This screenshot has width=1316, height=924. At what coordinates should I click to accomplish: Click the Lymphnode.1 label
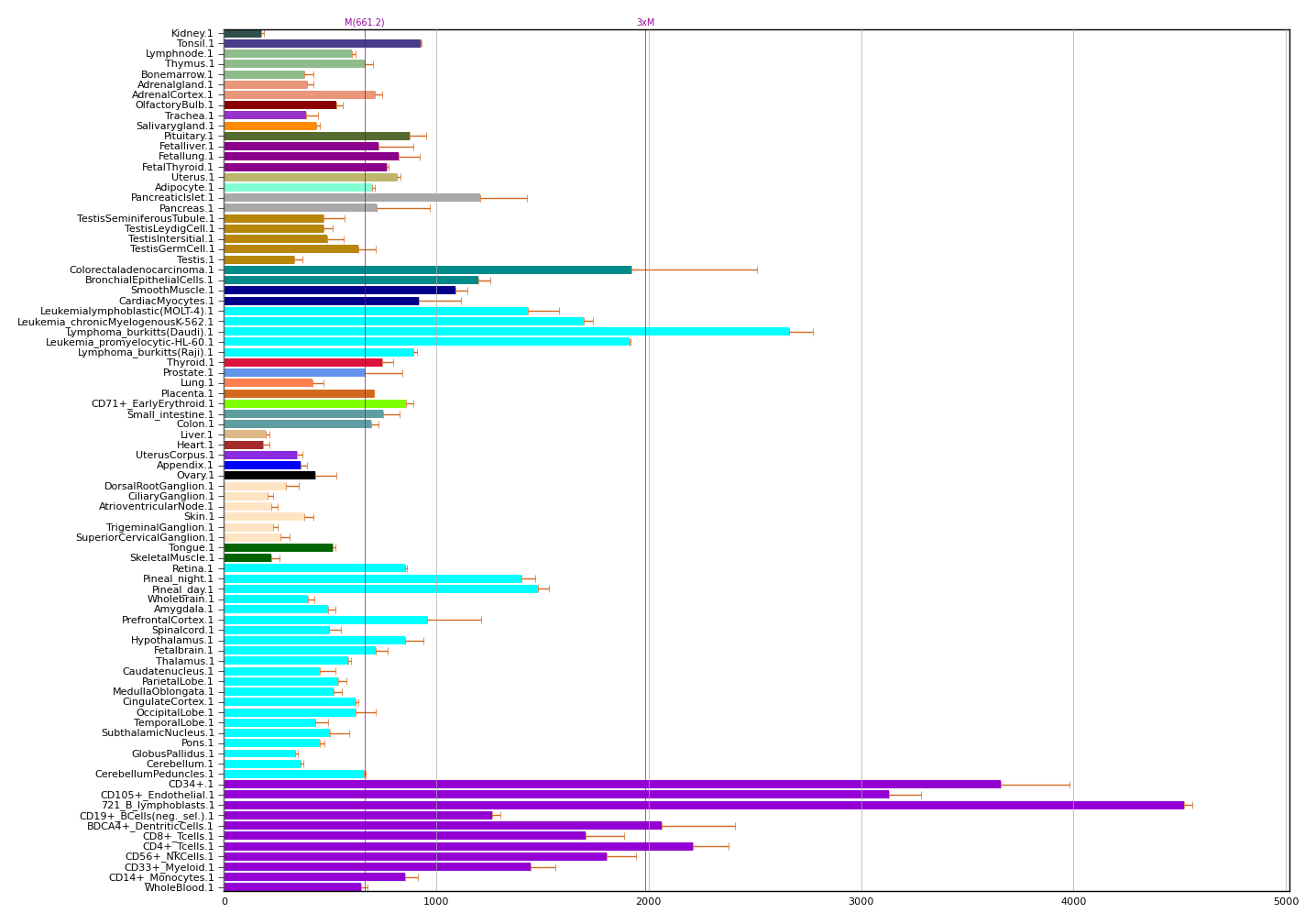pyautogui.click(x=179, y=53)
